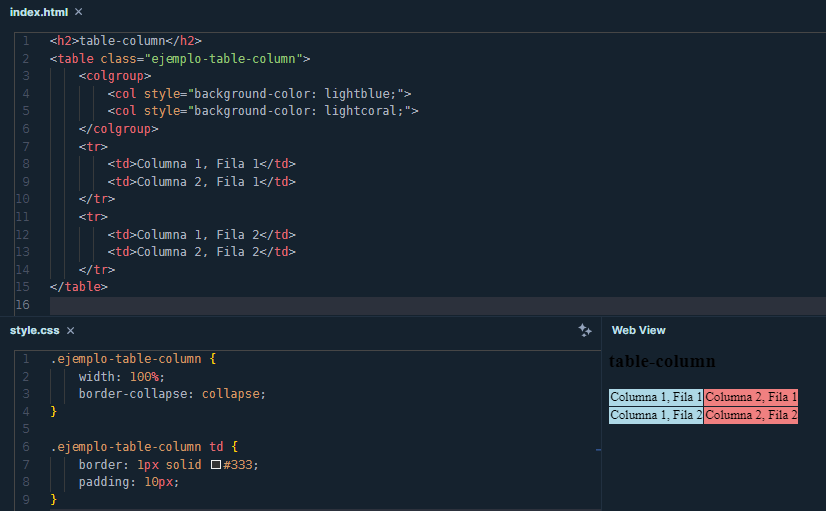Click line number 6 in style.css gutter
This screenshot has width=826, height=511.
25,447
